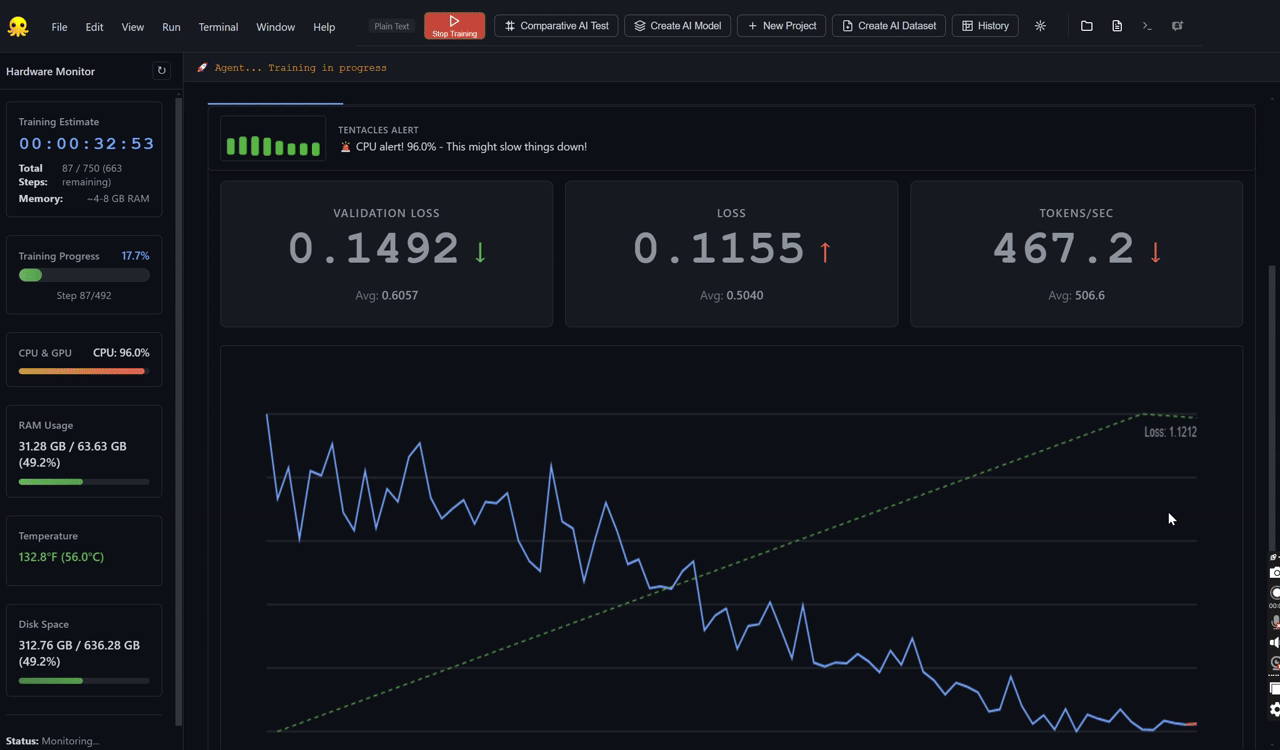The image size is (1280, 750).
Task: Click the Comparative AI Test button
Action: click(x=556, y=26)
